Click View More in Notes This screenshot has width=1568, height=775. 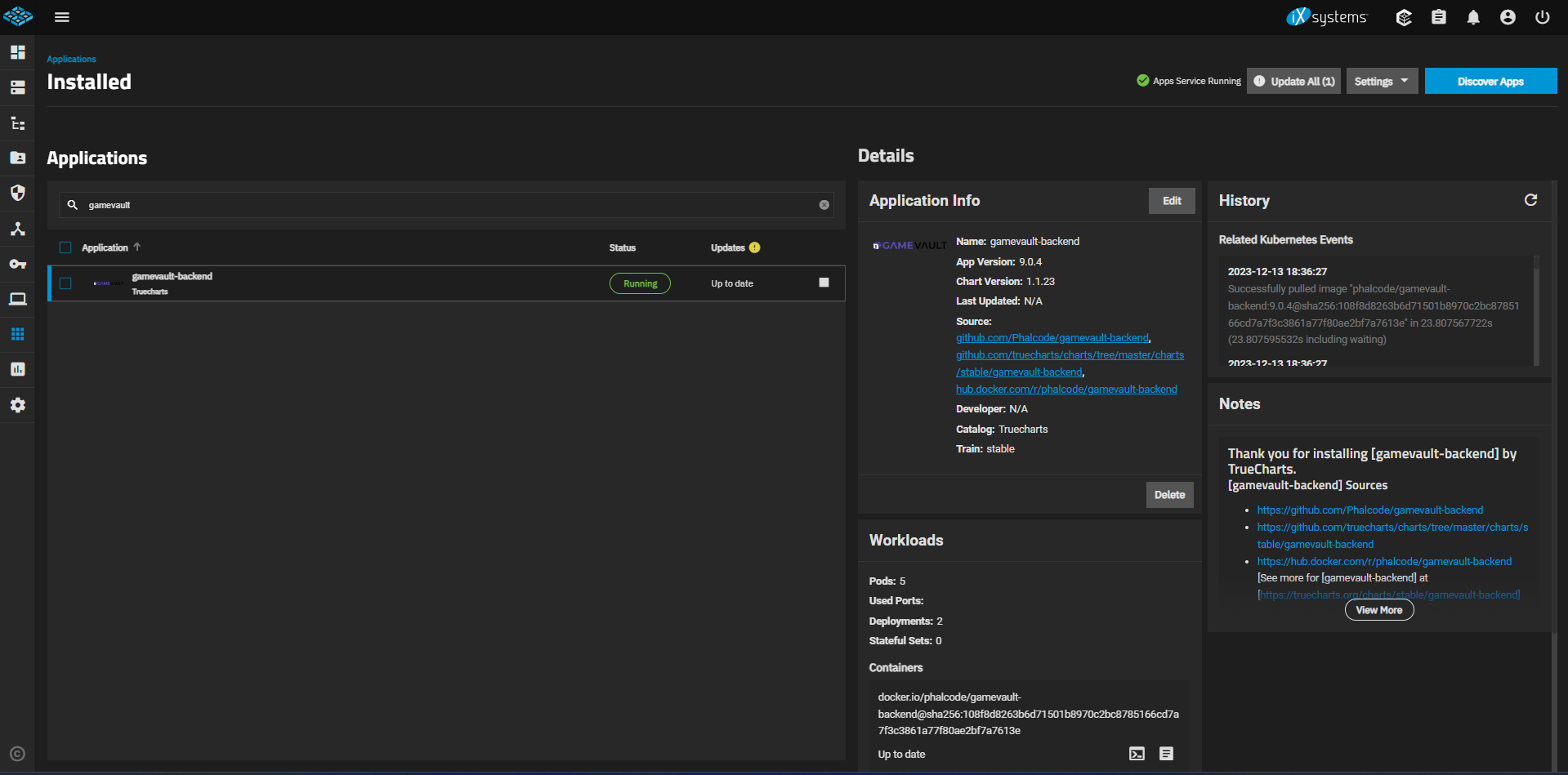click(1378, 610)
